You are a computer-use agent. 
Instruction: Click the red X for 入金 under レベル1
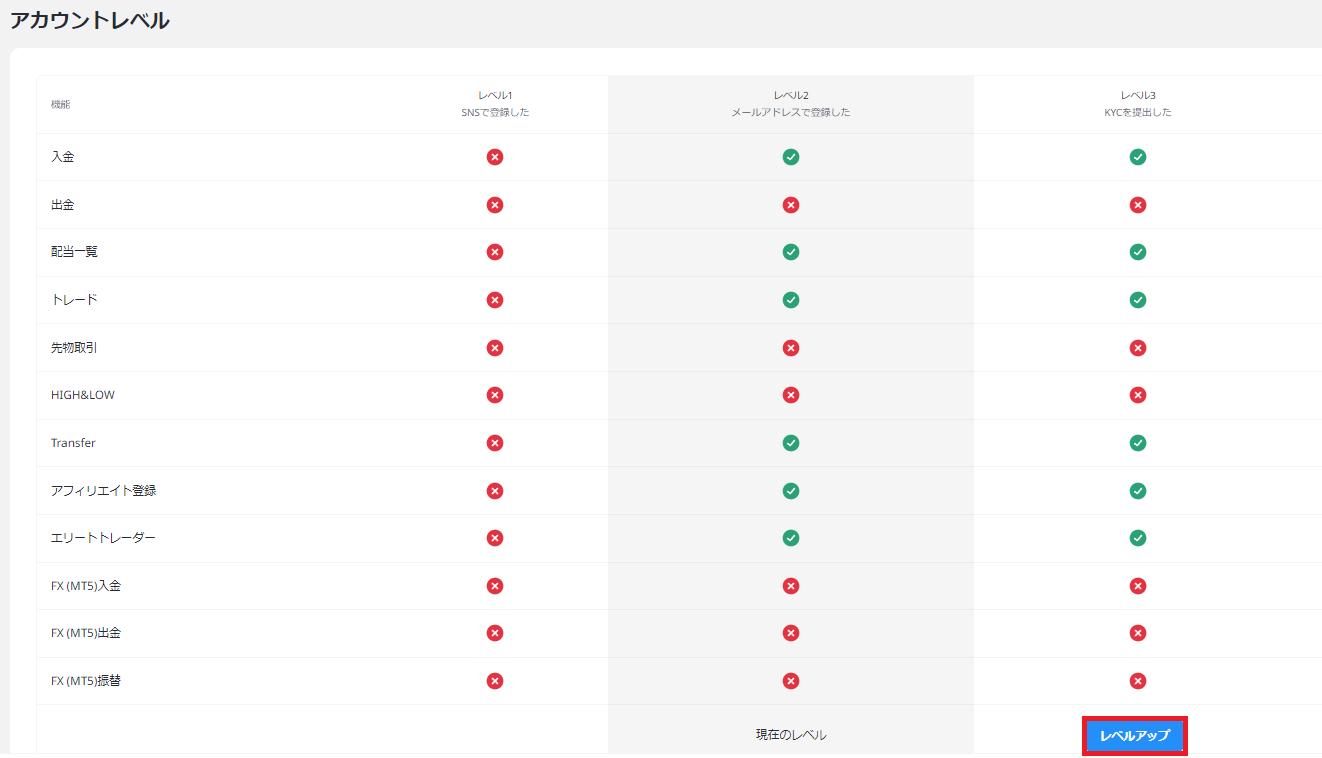point(494,157)
